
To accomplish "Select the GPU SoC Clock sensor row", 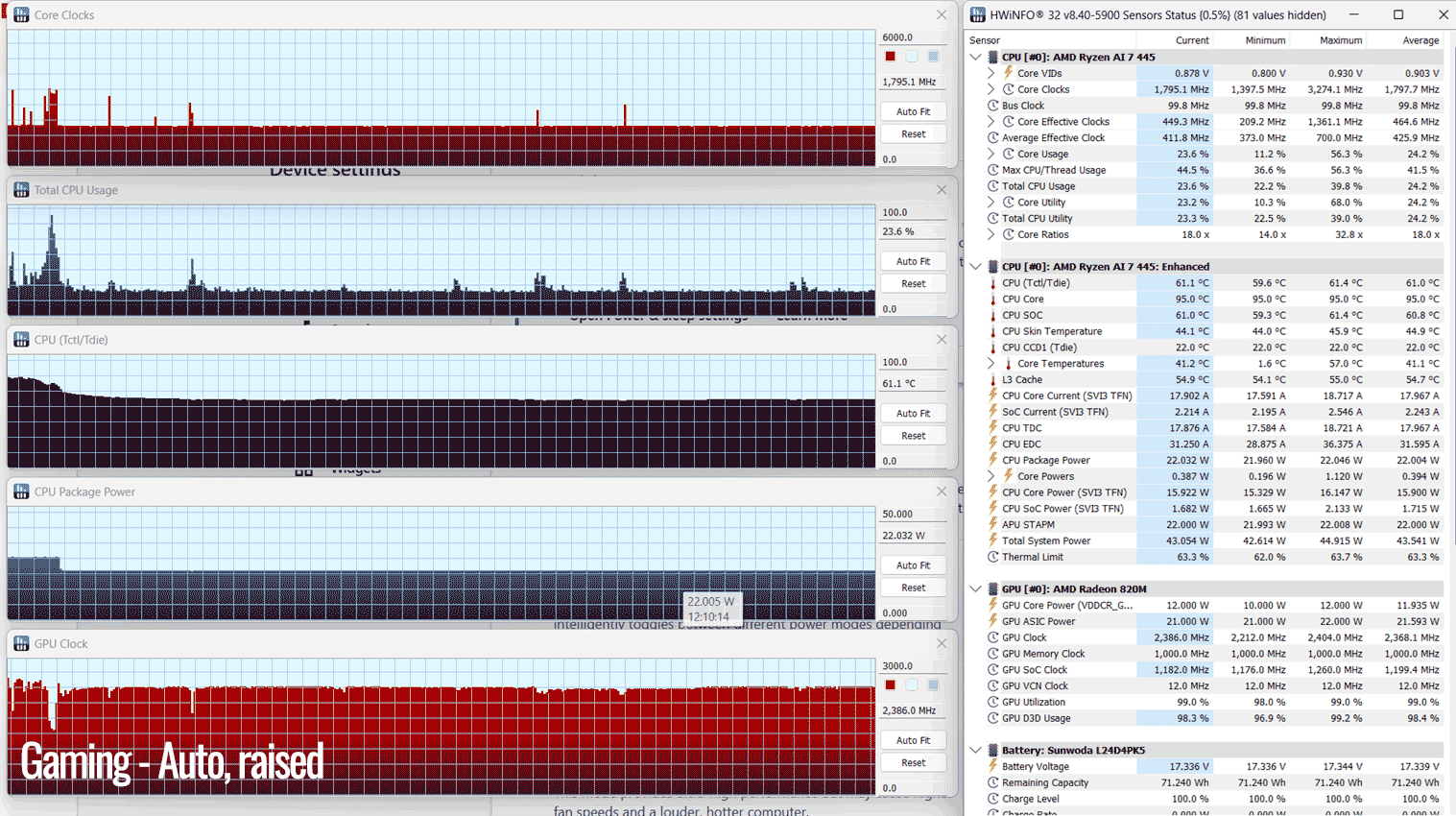I will tap(1205, 670).
